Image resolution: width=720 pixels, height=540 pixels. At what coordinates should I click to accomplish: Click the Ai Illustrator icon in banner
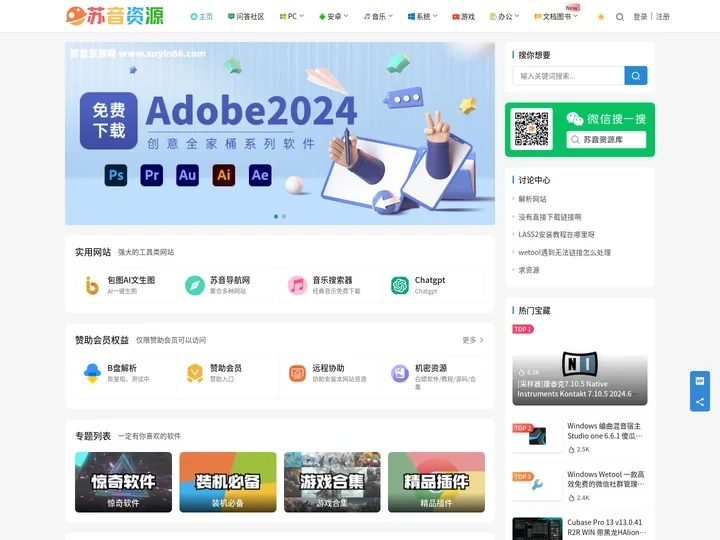point(224,175)
